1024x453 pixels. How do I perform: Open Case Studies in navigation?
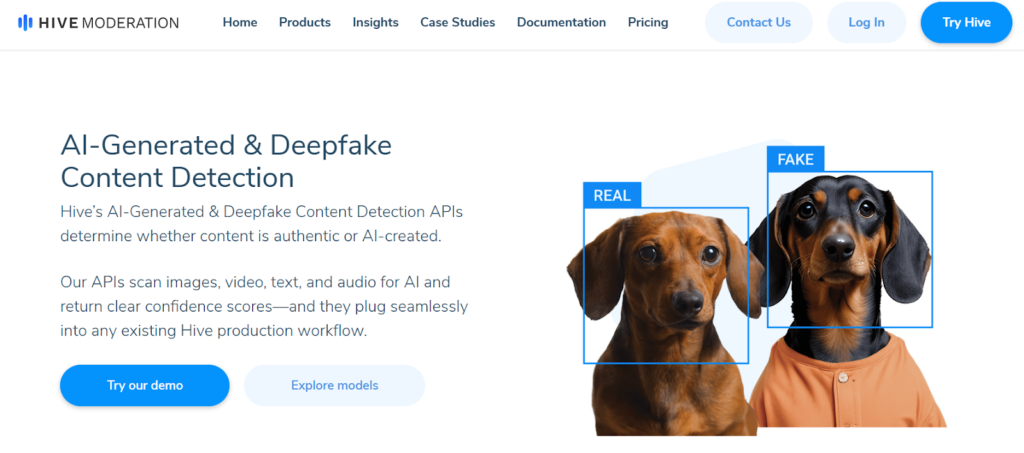tap(458, 22)
